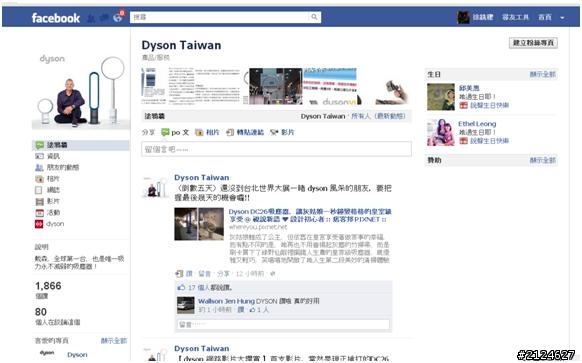Open the night street photo in photo strip
The height and width of the screenshot is (363, 582).
tap(275, 86)
